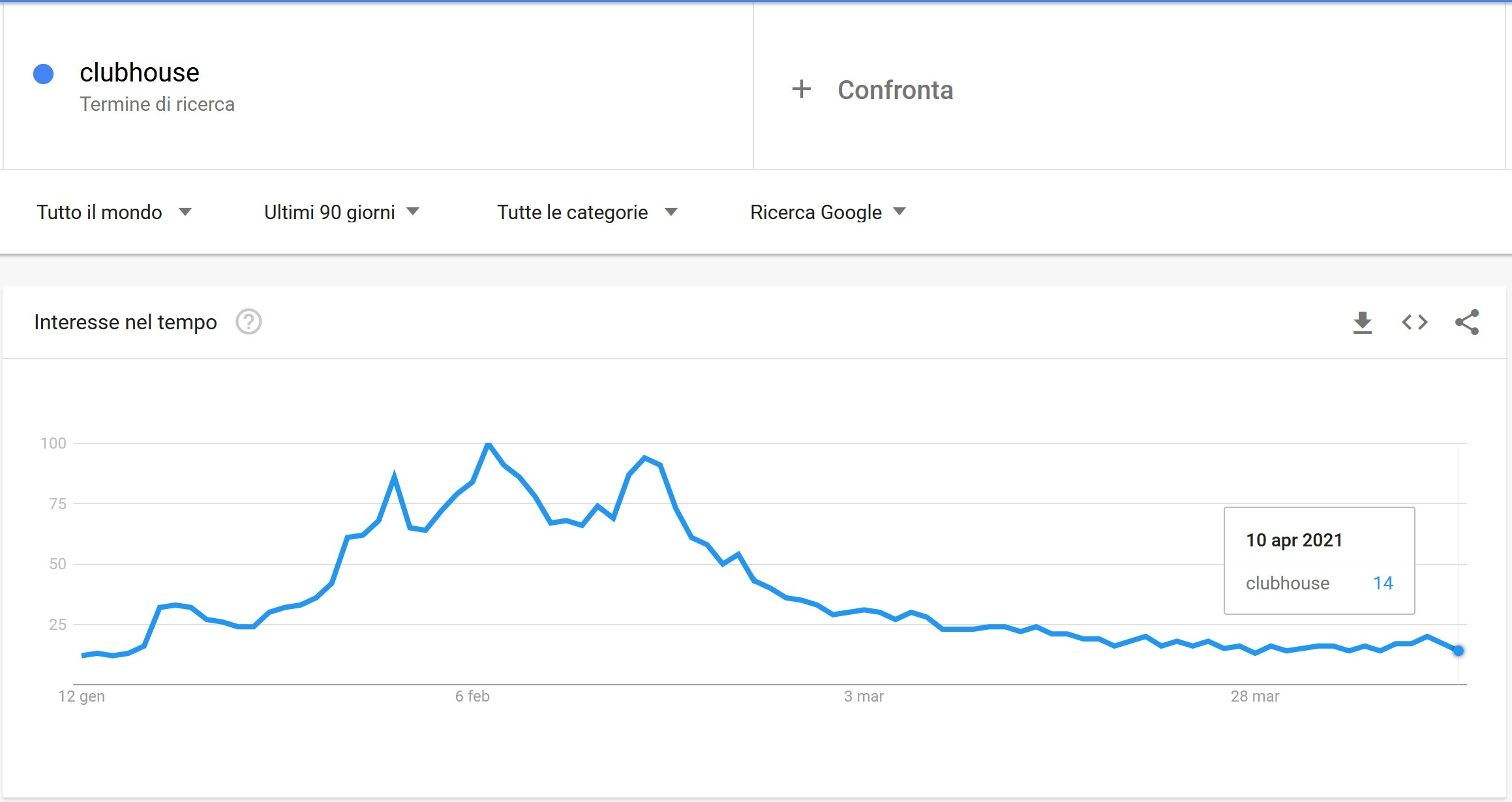Click the blue clubhouse color dot

click(43, 74)
